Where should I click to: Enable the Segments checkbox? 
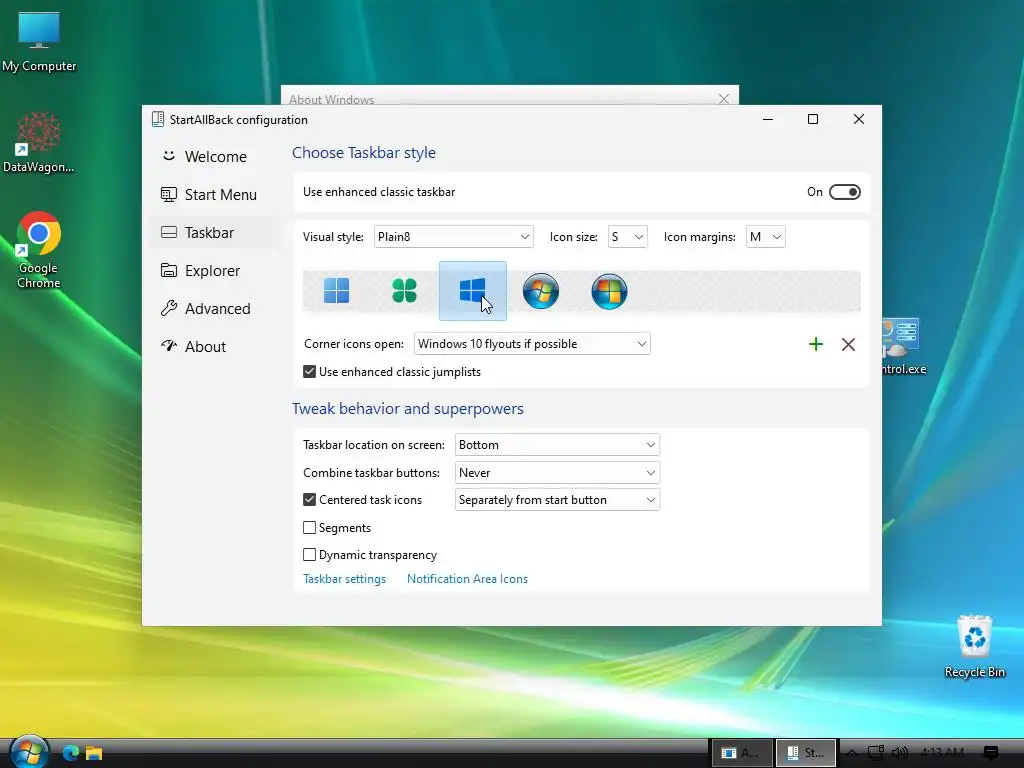click(310, 527)
